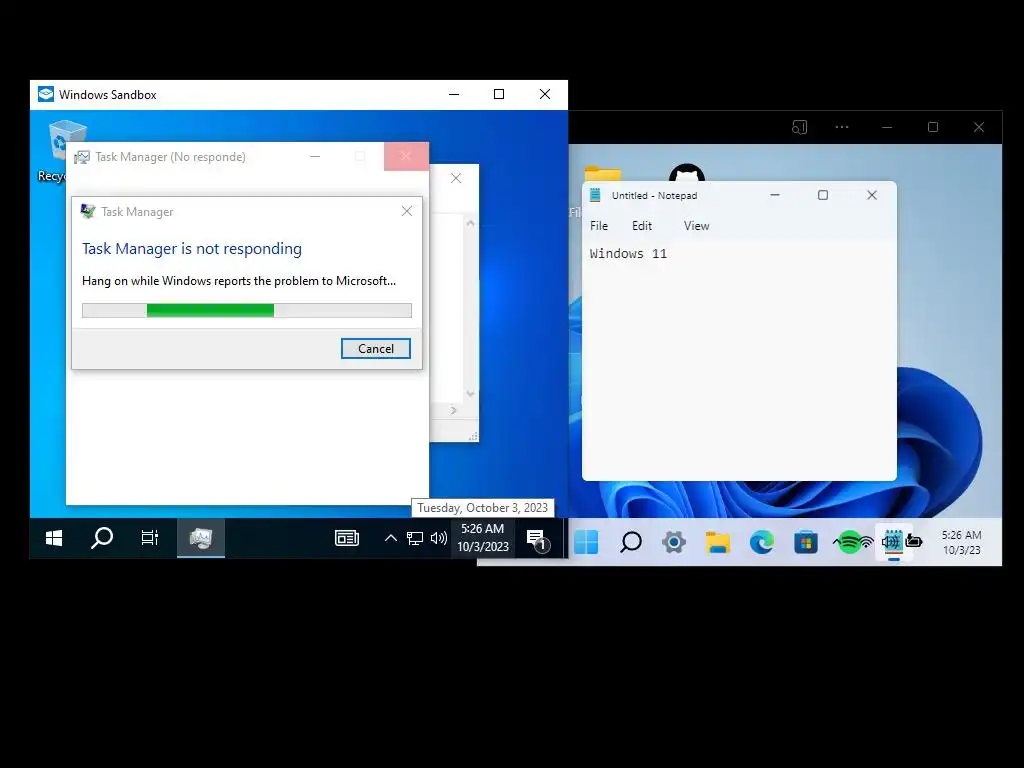1024x768 pixels.
Task: Open Spotify on the Windows 11 taskbar
Action: pos(848,542)
